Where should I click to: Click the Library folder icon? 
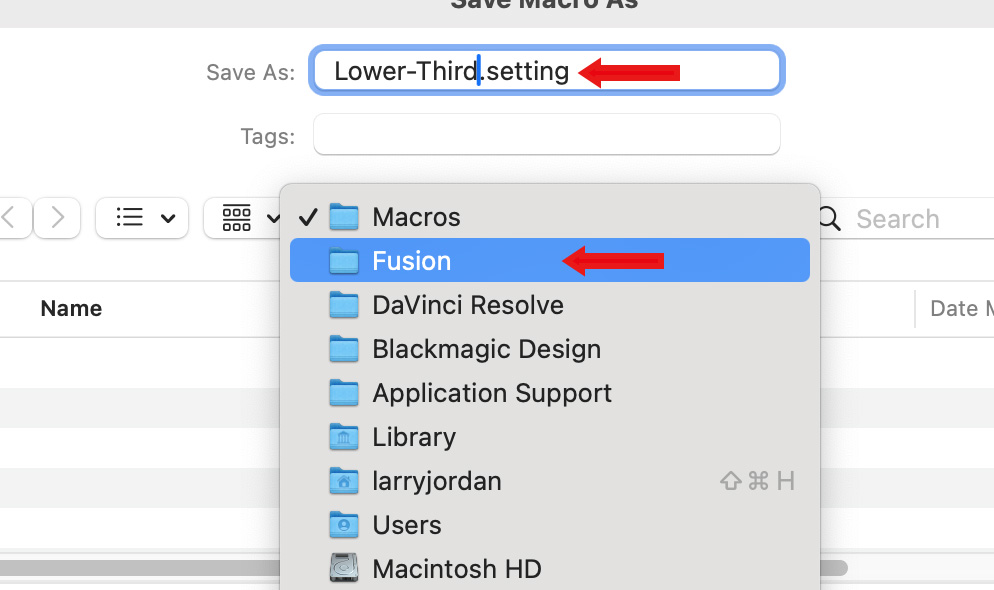(x=344, y=437)
